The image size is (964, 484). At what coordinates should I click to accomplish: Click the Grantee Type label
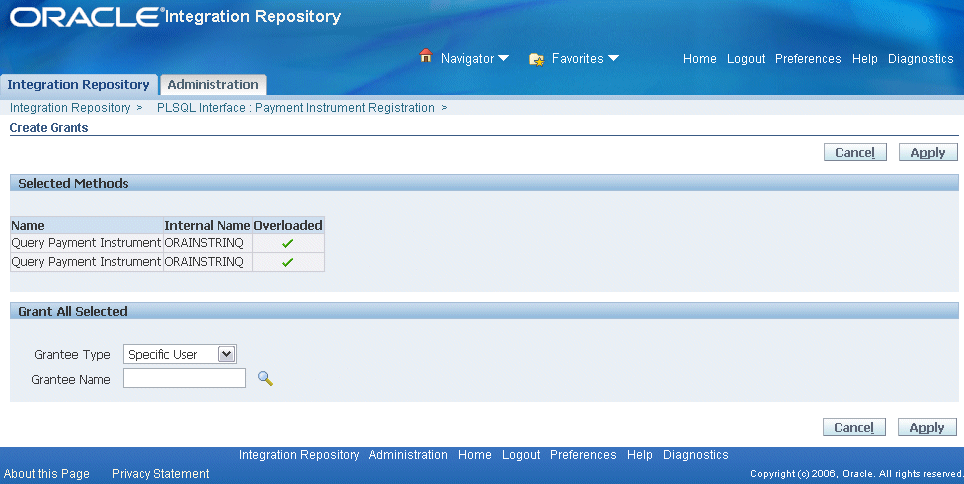click(73, 355)
